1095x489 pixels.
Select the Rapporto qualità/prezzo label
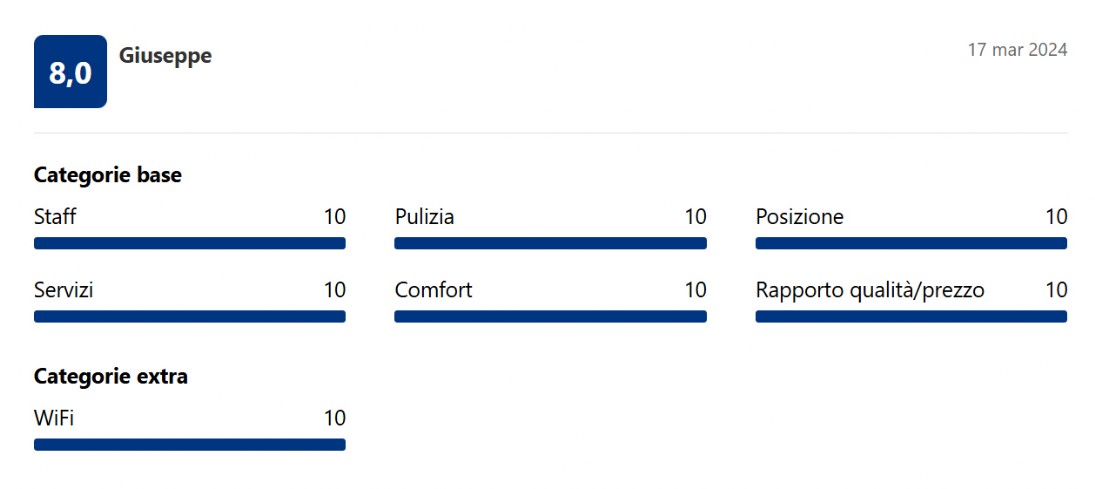[x=870, y=291]
